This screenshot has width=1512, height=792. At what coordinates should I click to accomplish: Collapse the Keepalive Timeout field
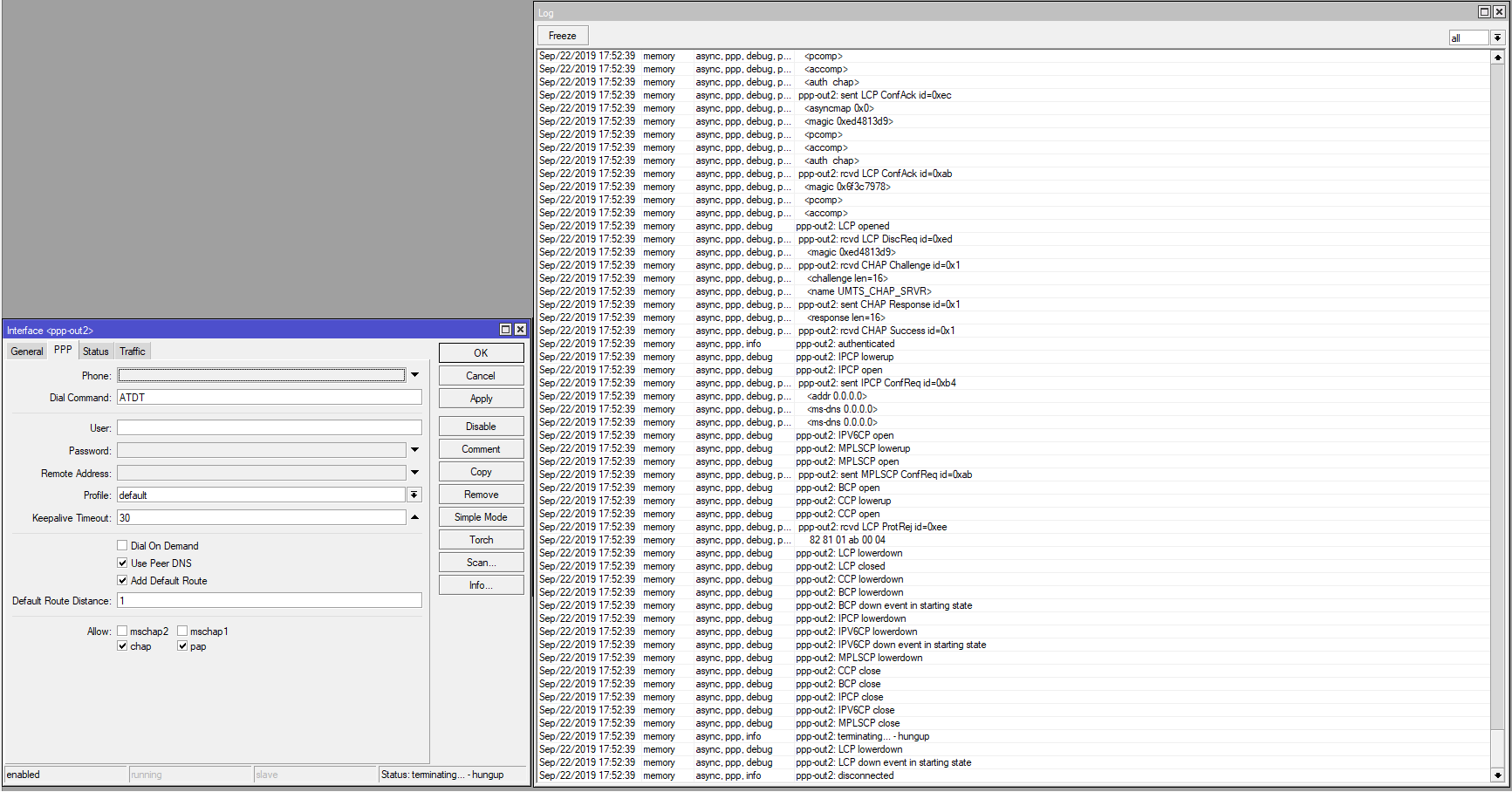415,517
